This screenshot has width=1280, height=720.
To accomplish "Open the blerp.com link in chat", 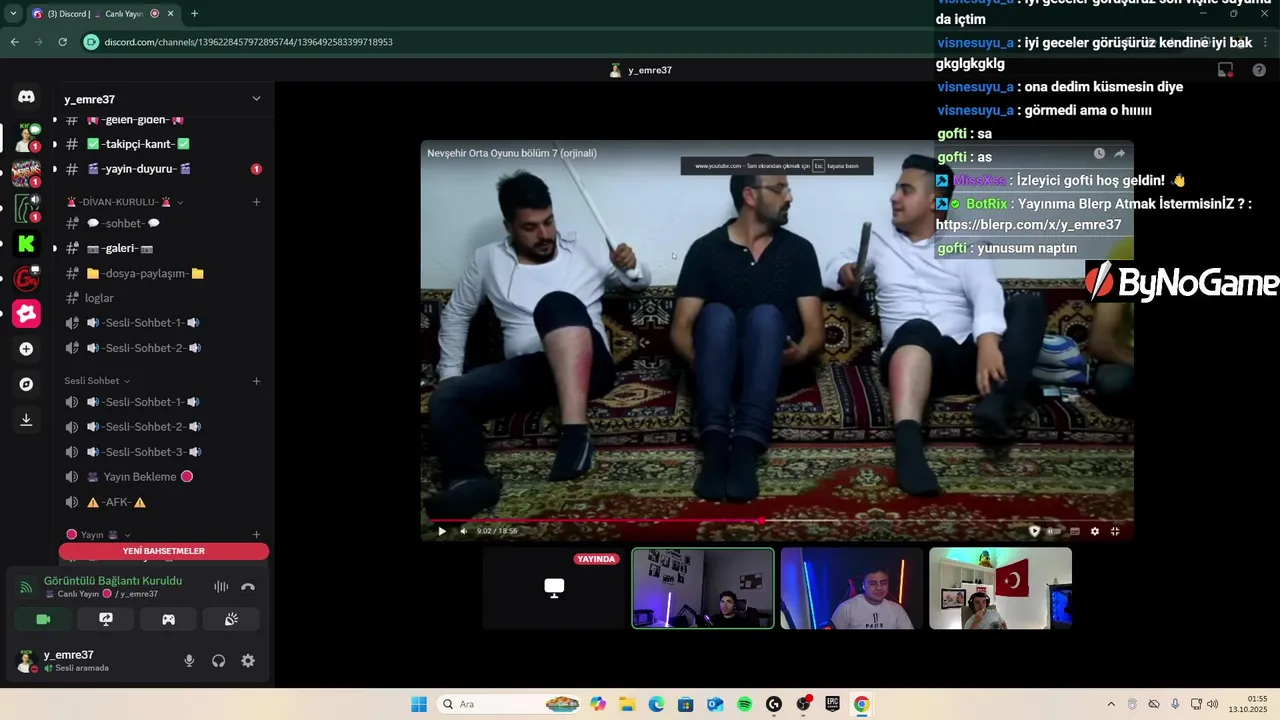I will tap(1028, 225).
